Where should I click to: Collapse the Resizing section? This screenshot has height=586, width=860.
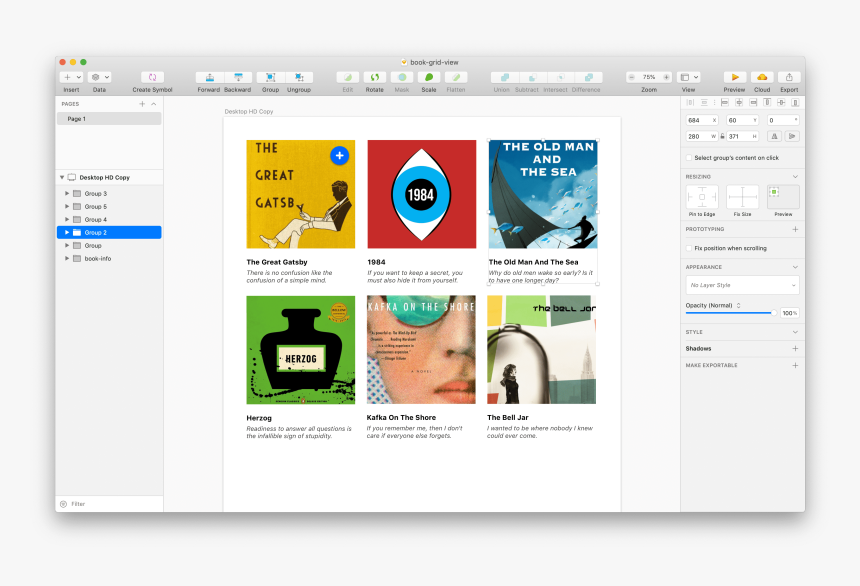[795, 177]
